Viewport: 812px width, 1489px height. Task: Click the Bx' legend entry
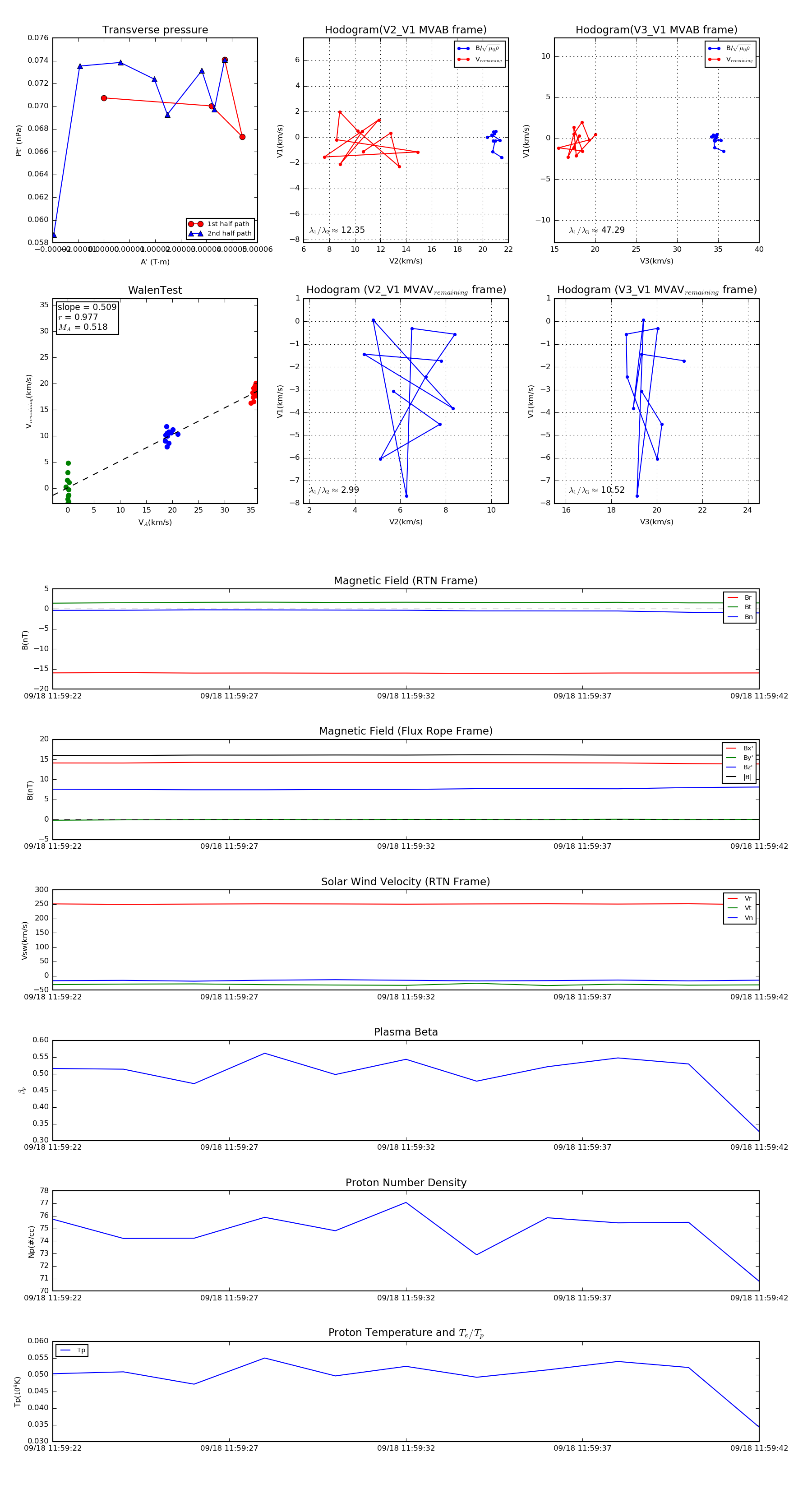739,748
